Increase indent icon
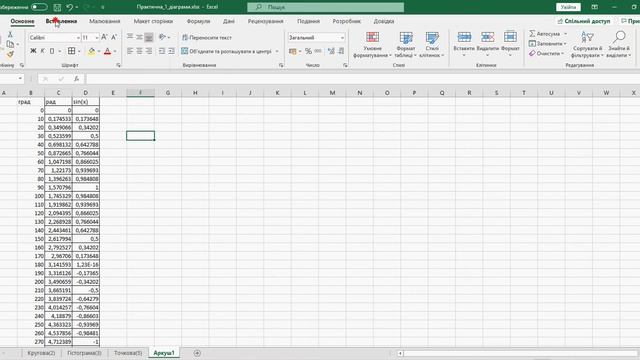The image size is (640, 360). (171, 51)
